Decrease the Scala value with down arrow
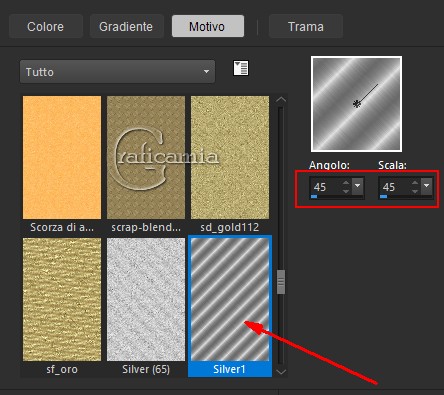This screenshot has width=444, height=395. pos(415,191)
